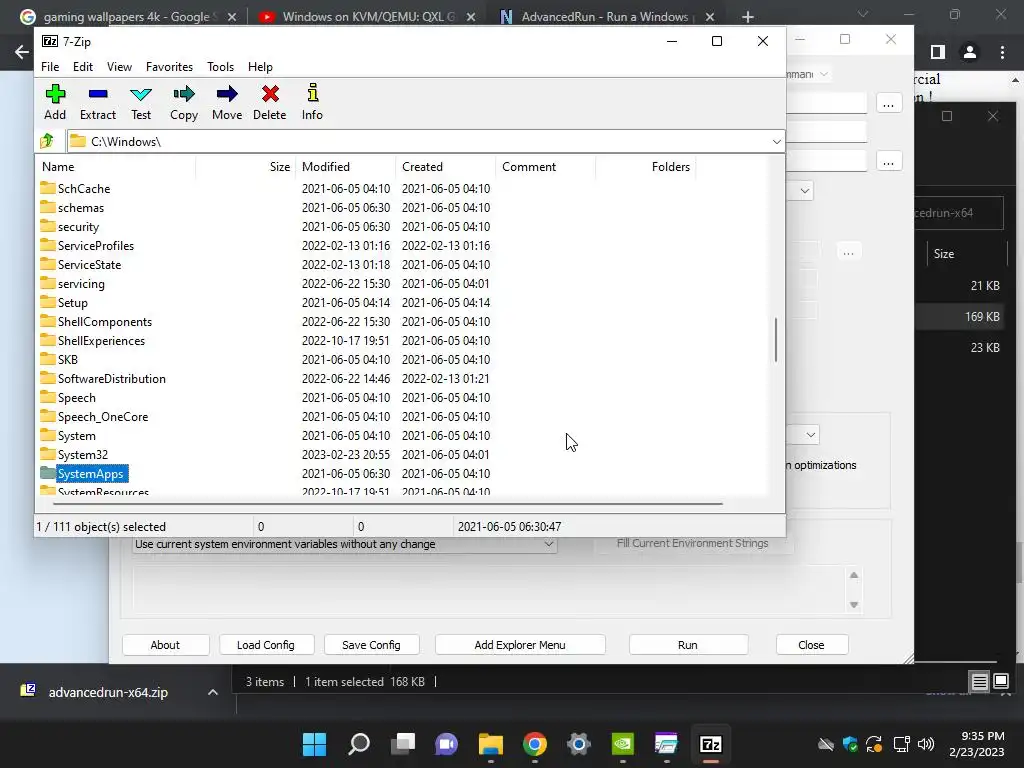
Task: Open Settings gear on the taskbar
Action: [x=579, y=744]
